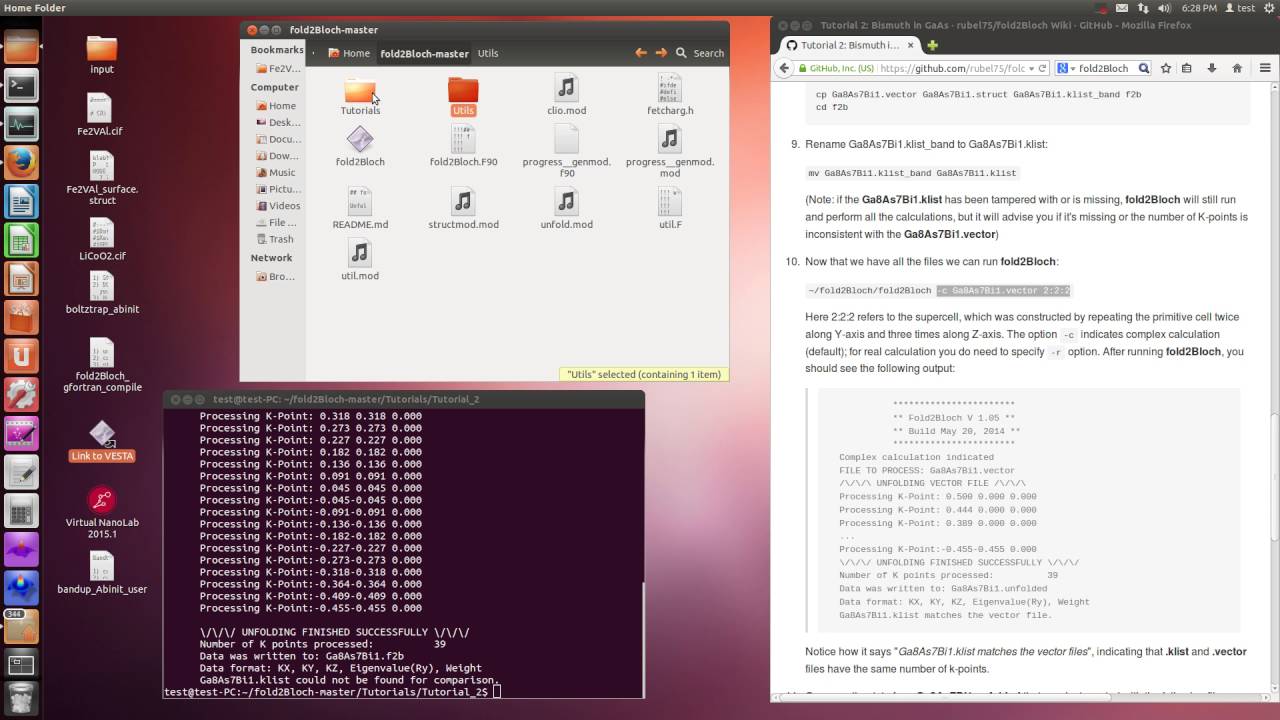Switch to the Tutorial 2: Bismuth tab
The height and width of the screenshot is (720, 1280).
click(850, 45)
